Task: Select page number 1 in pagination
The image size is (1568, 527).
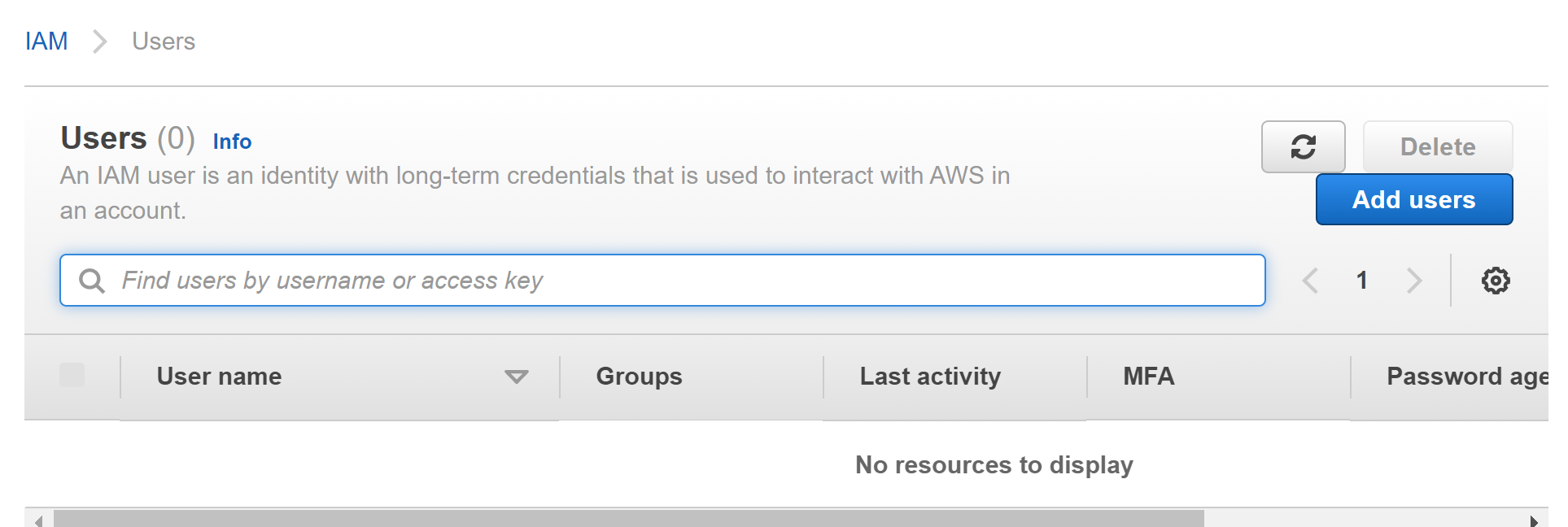Action: tap(1362, 281)
